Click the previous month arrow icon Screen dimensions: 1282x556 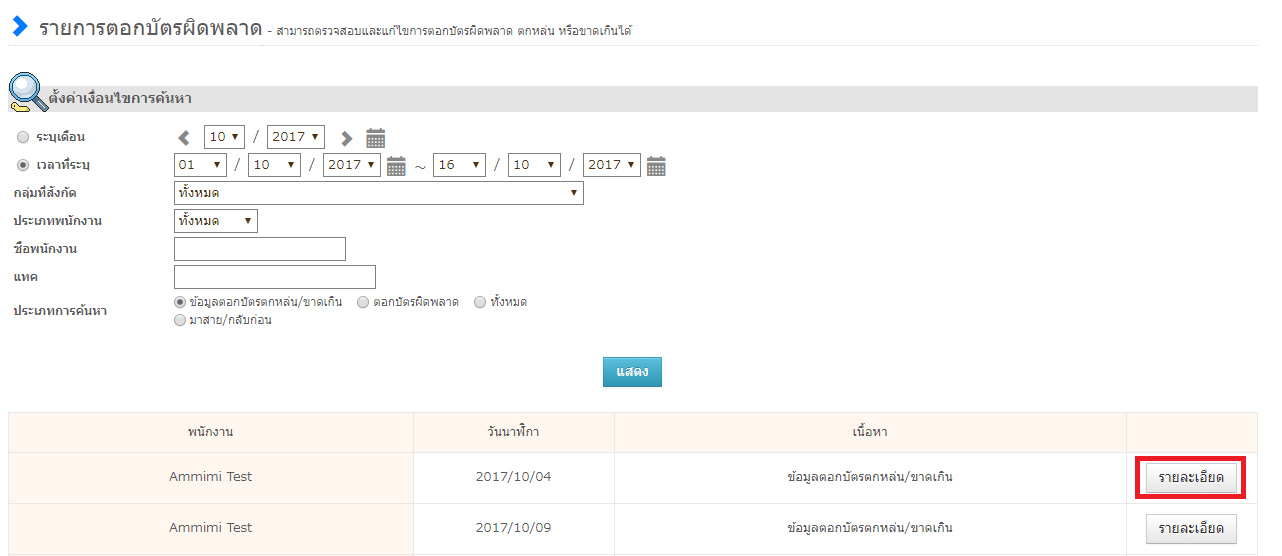point(184,138)
